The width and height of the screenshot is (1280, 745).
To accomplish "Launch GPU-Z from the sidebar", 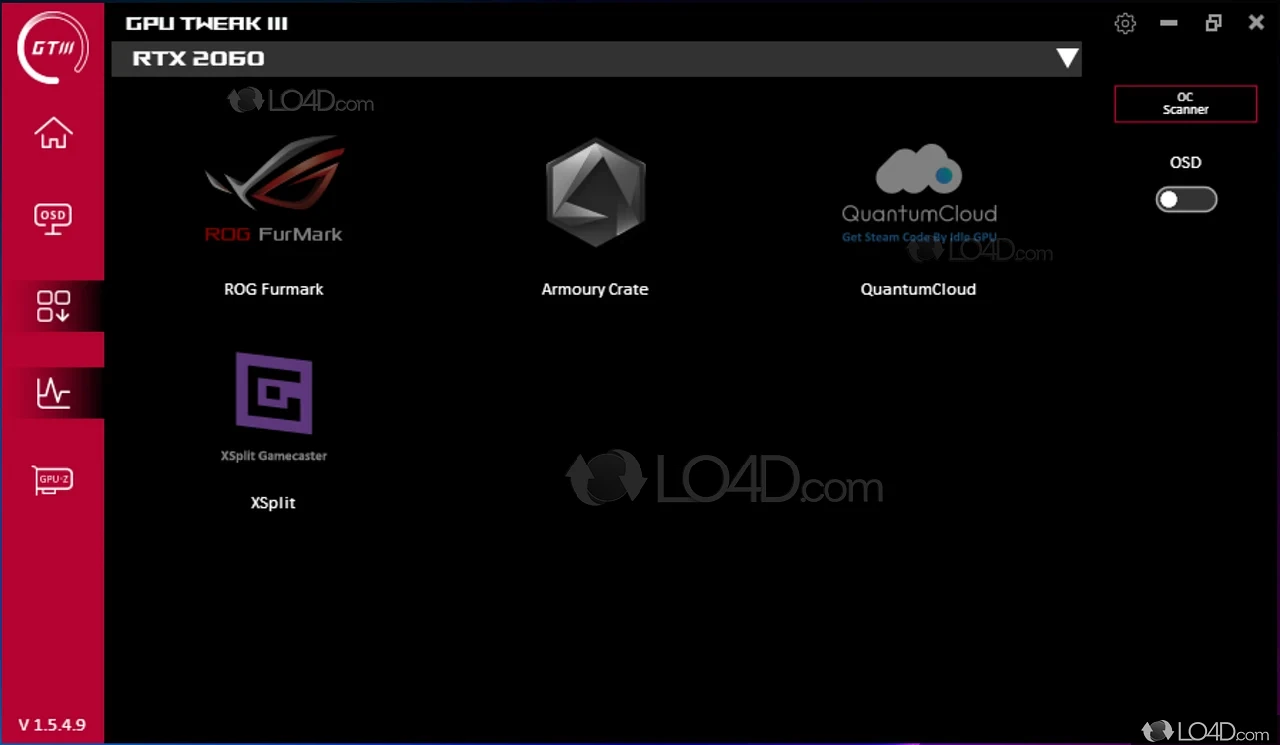I will tap(53, 480).
